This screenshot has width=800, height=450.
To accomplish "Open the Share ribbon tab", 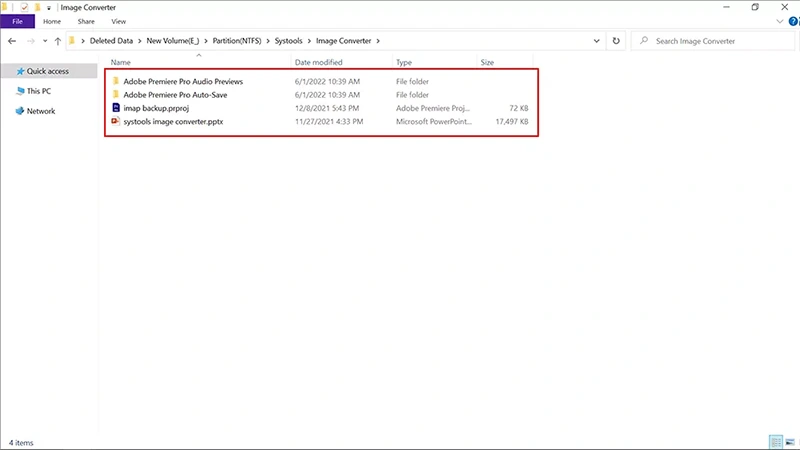I will pos(86,21).
